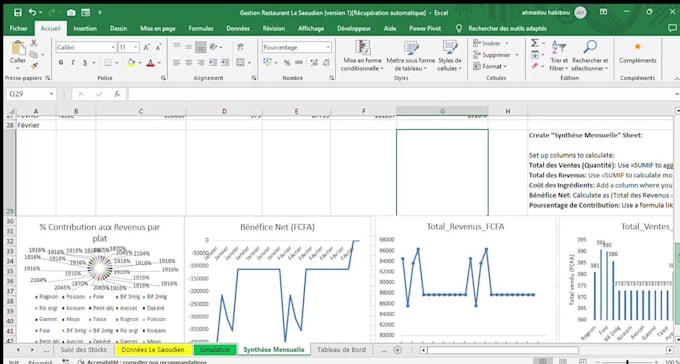The image size is (680, 364).
Task: Open the Données Le Saoudien sheet tab
Action: coord(153,350)
